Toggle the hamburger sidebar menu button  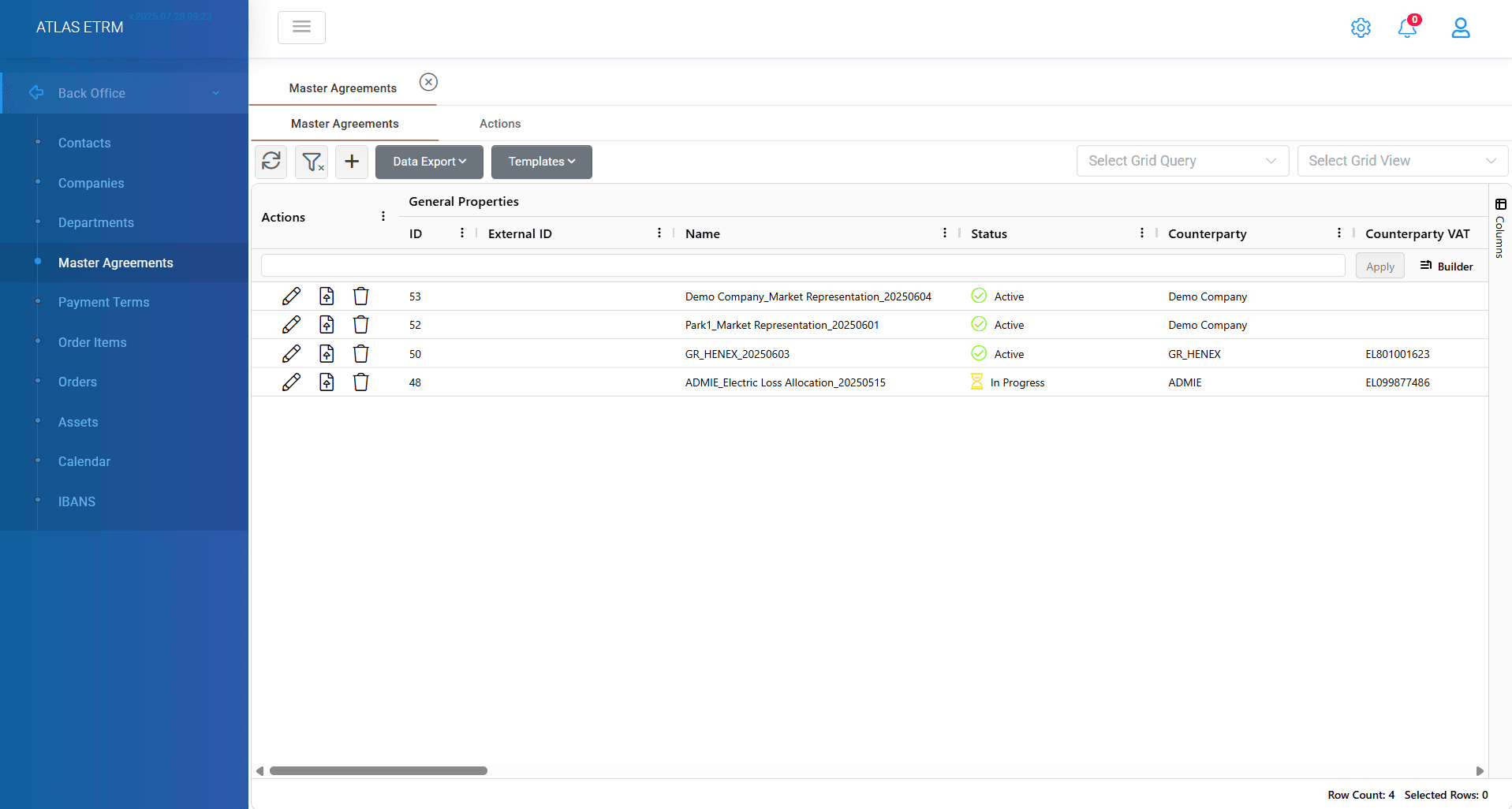click(x=301, y=27)
